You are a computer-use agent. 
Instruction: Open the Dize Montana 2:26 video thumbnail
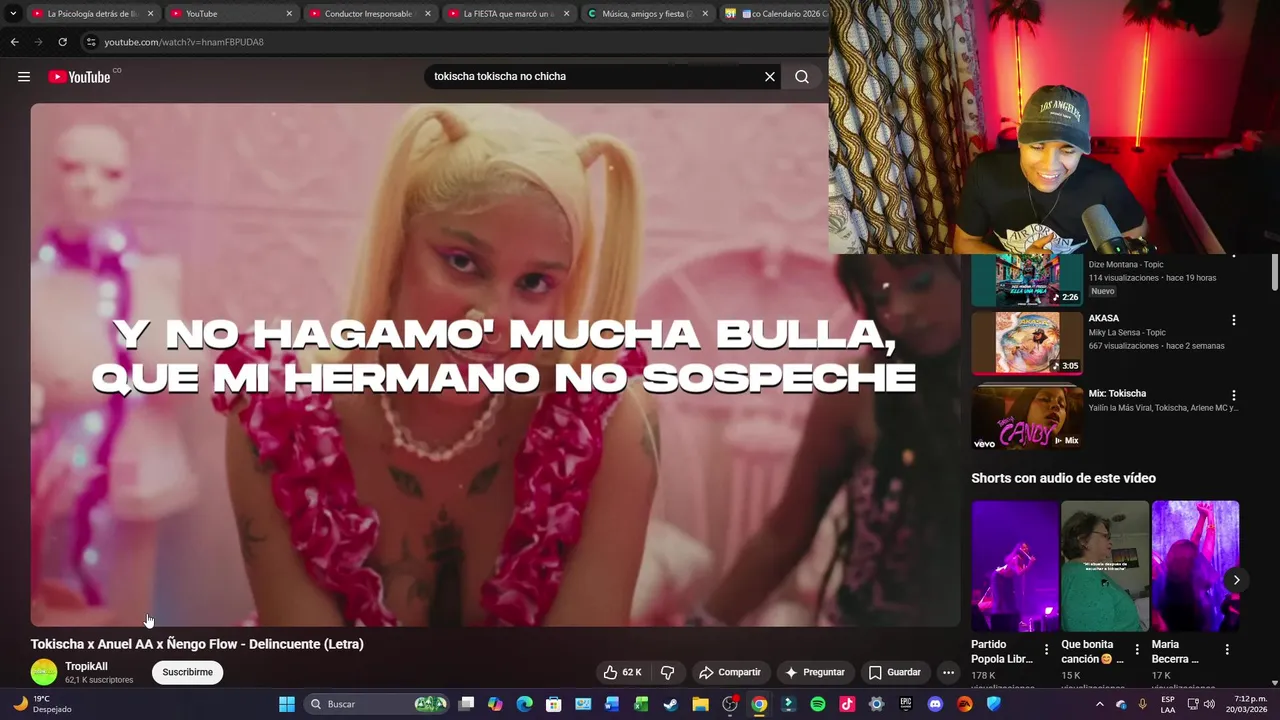point(1027,280)
